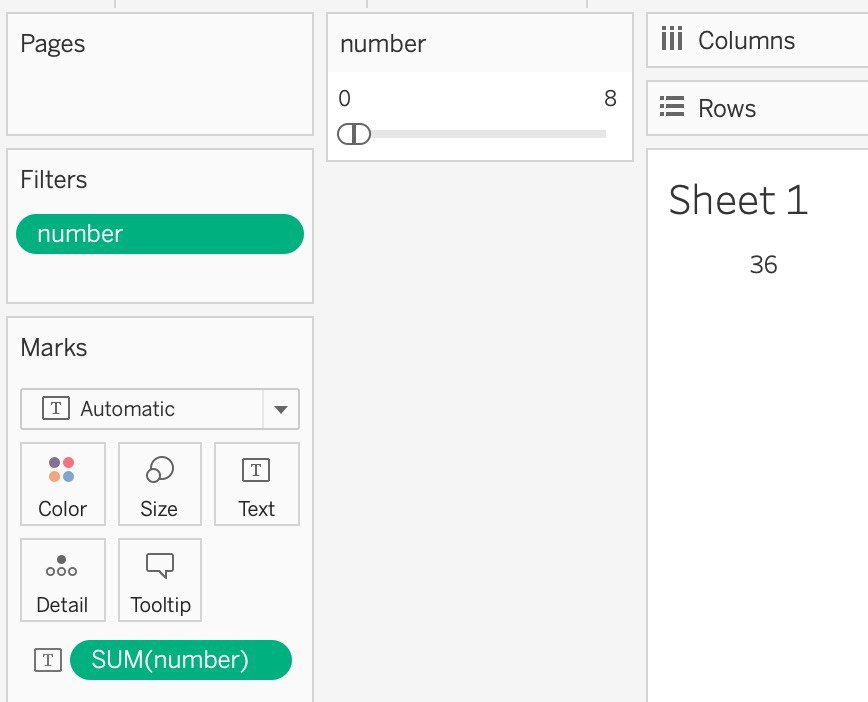
Task: Select the number pill in Filters
Action: point(160,234)
